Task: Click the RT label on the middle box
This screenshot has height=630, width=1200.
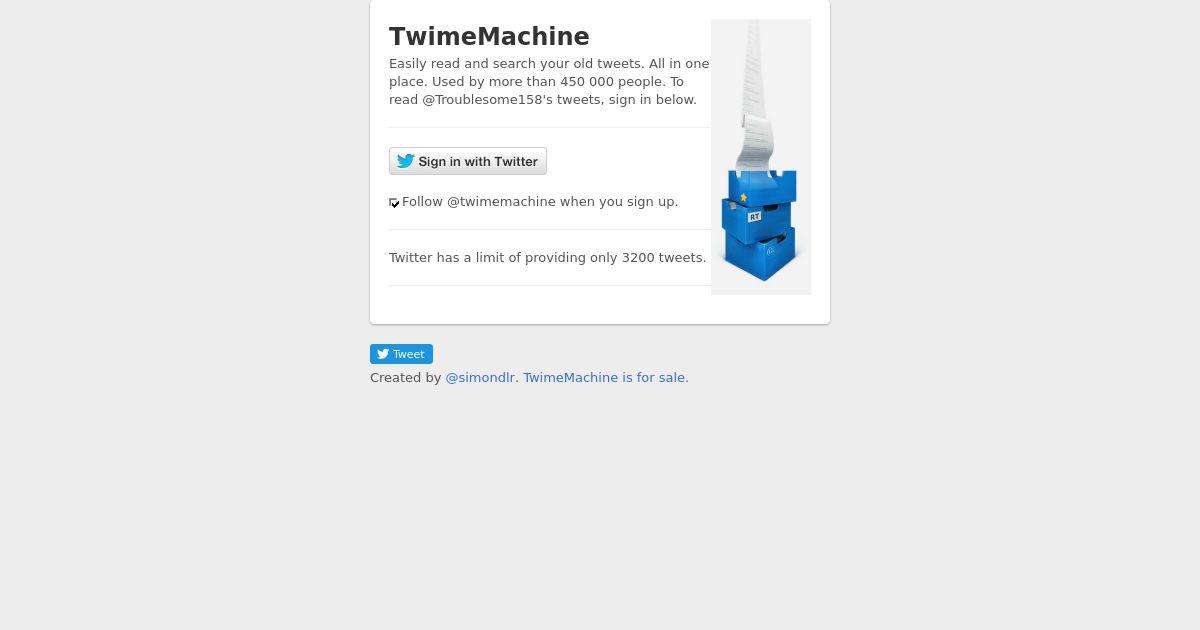Action: coord(754,216)
